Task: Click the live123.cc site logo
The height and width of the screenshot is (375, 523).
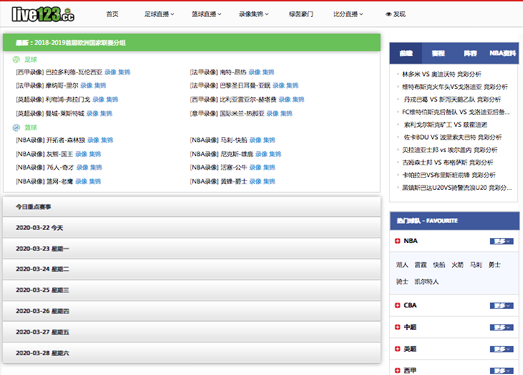Action: click(43, 14)
